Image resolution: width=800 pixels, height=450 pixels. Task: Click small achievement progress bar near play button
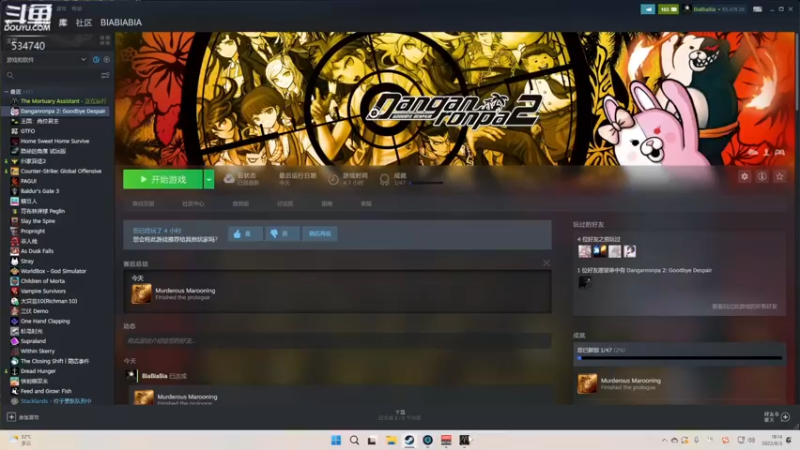coord(426,183)
